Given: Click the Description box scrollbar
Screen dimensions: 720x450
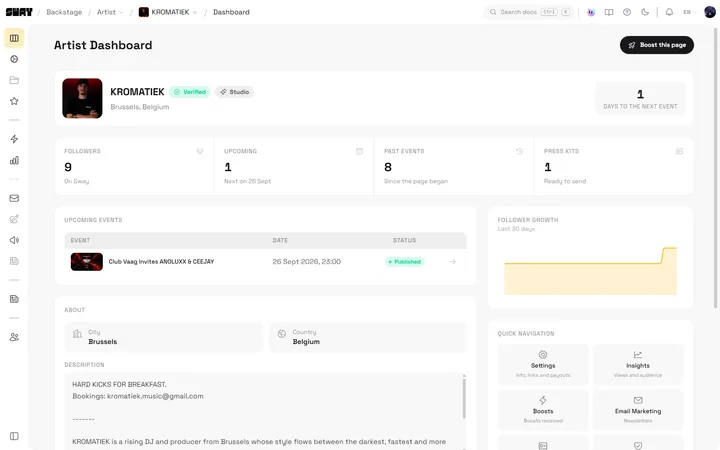Looking at the screenshot, I should [x=464, y=398].
